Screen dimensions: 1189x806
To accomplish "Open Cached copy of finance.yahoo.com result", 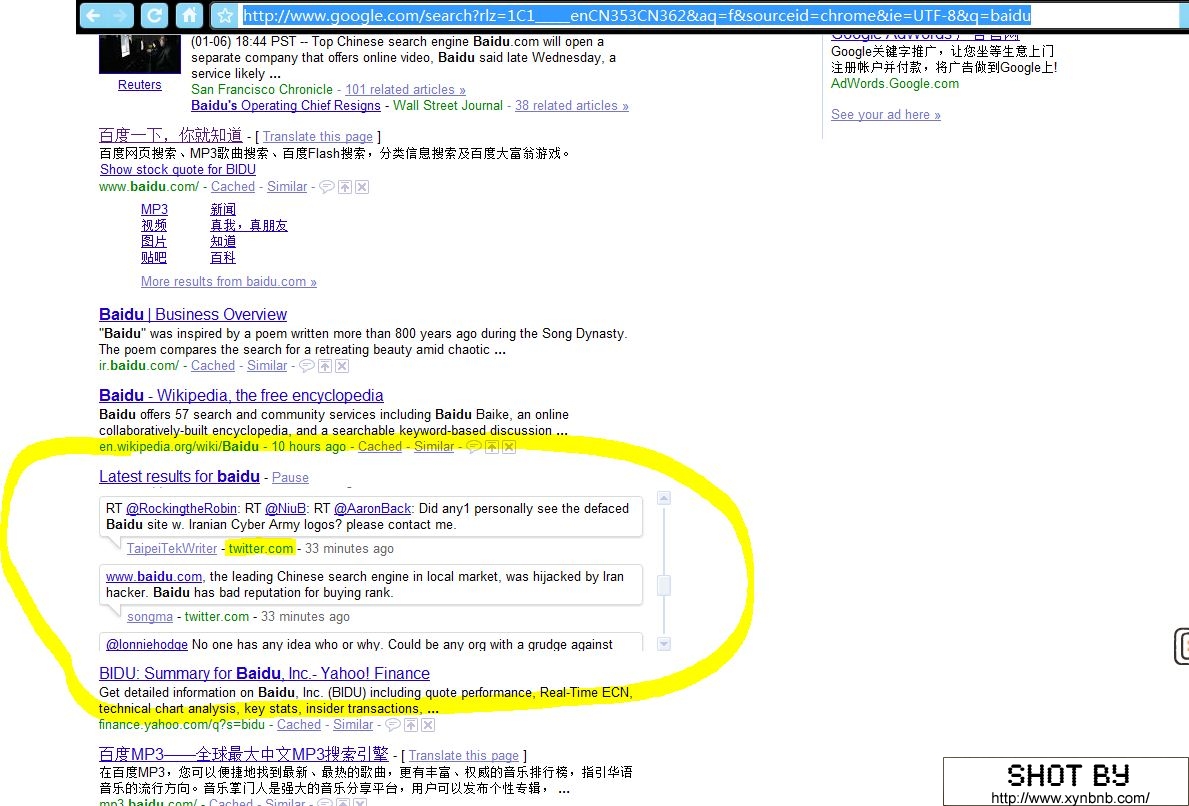I will tap(299, 725).
